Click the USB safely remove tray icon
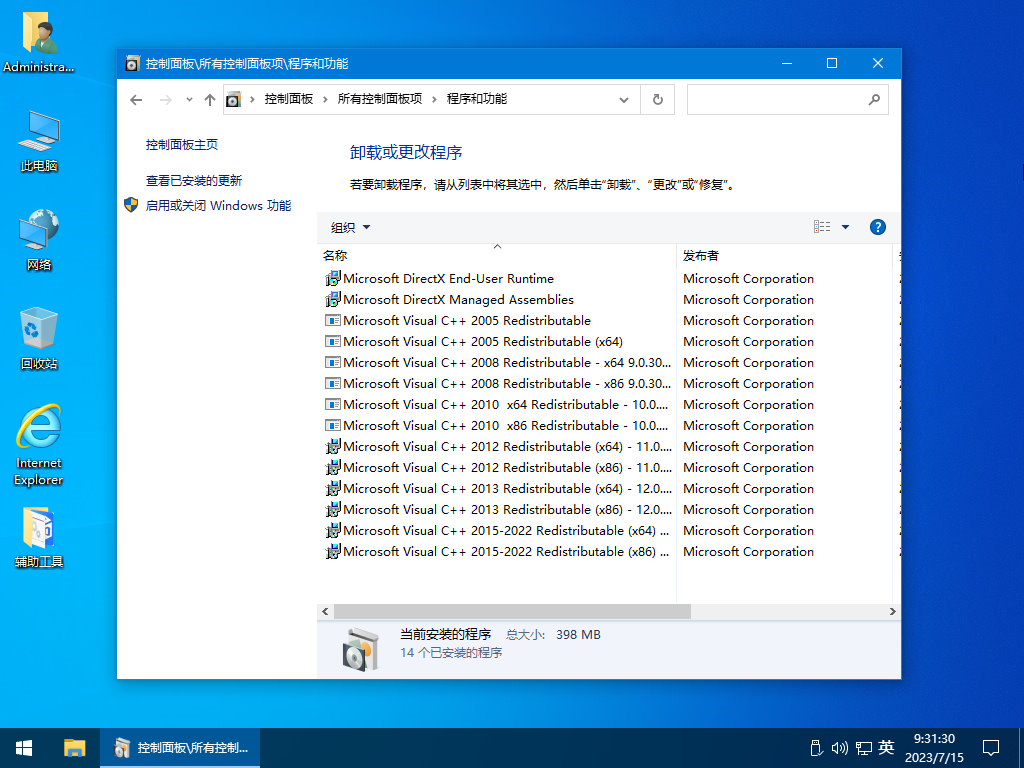The width and height of the screenshot is (1024, 768). (x=815, y=748)
